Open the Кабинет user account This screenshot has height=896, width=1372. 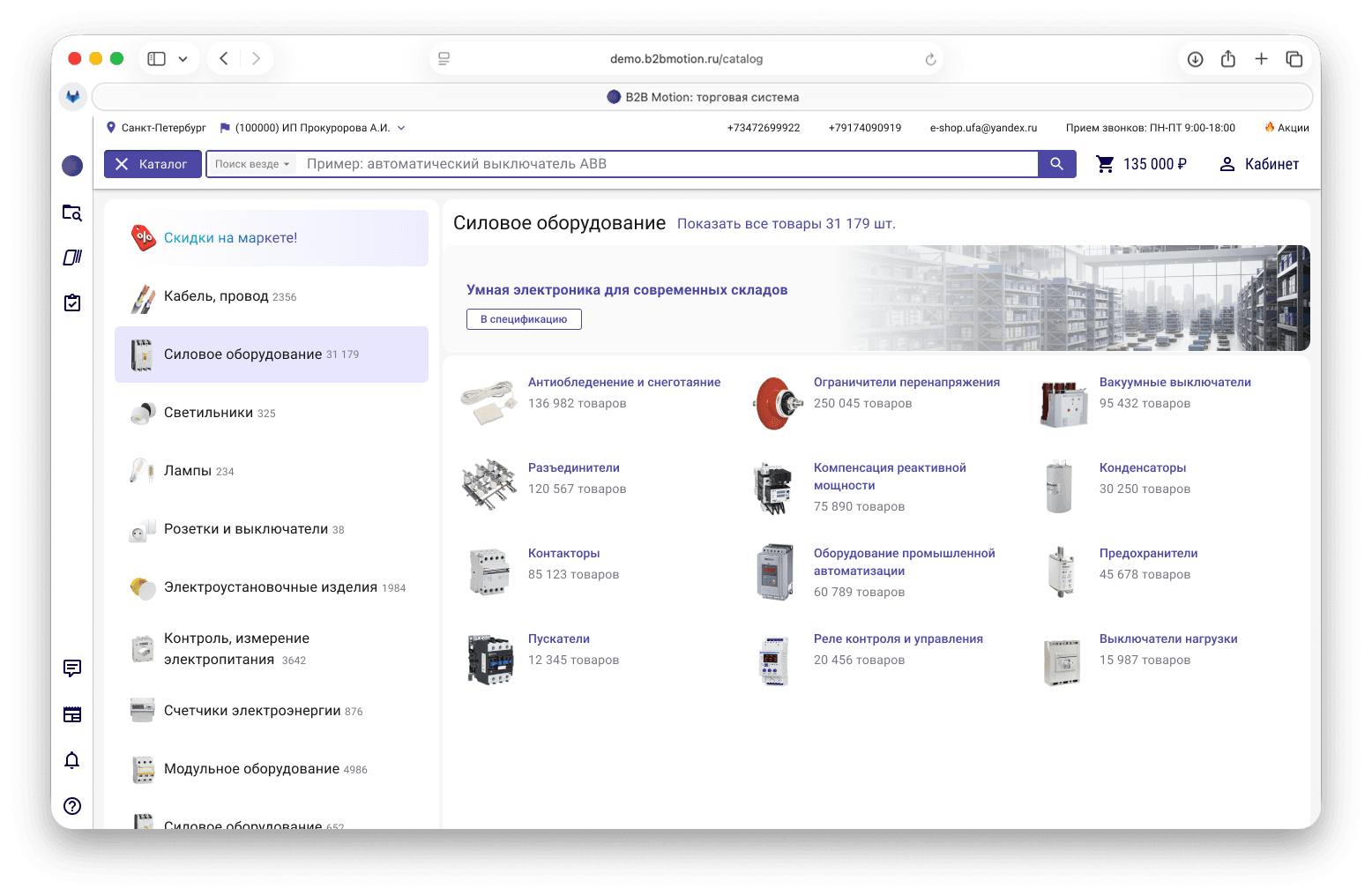(x=1259, y=164)
